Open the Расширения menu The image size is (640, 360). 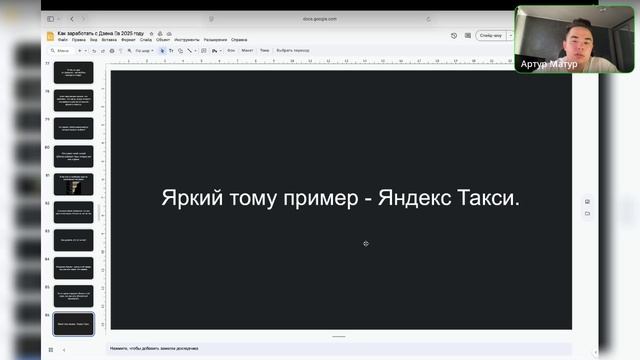coord(215,40)
